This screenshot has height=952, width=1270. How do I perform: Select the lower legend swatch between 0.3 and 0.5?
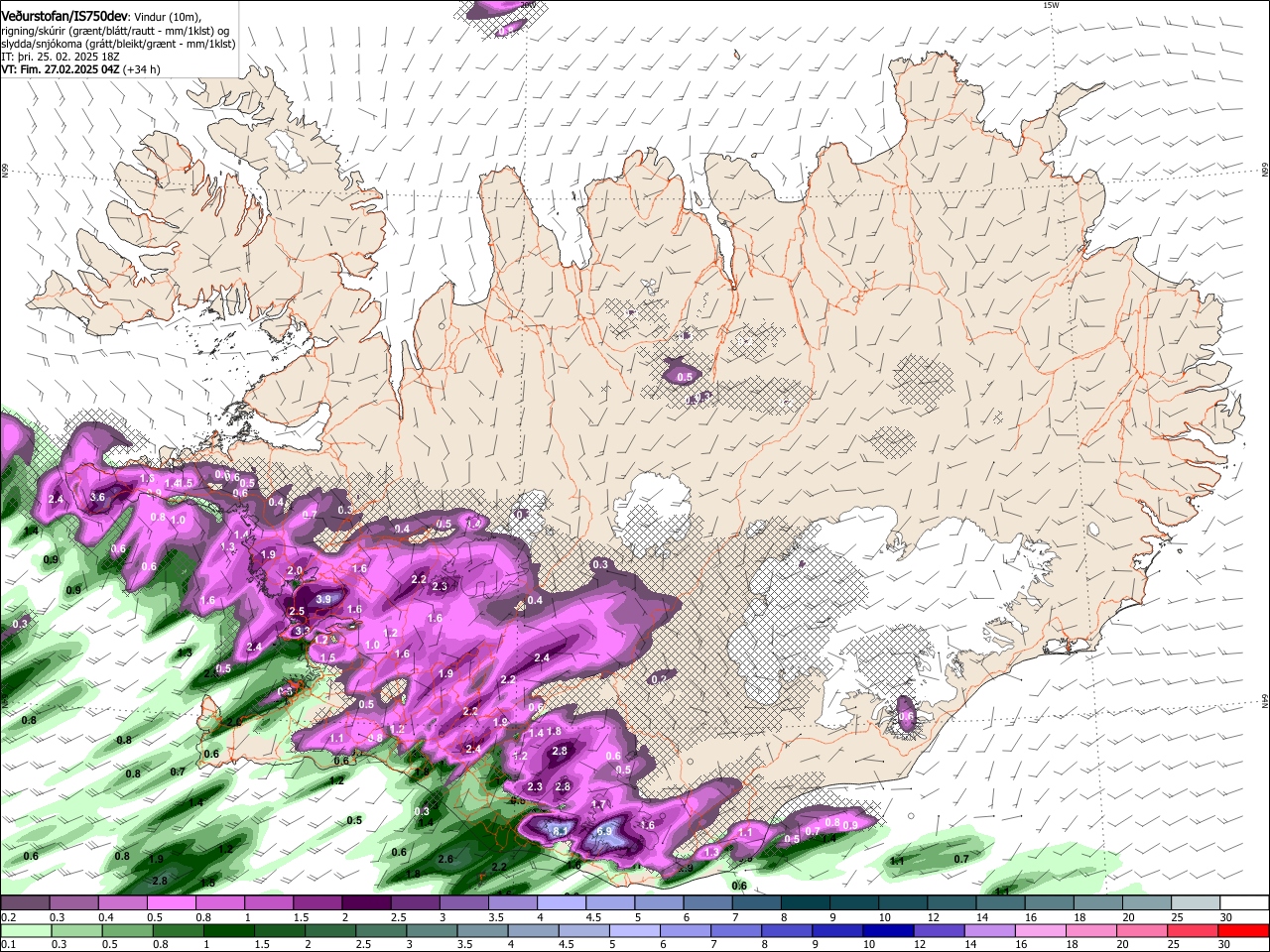(x=76, y=930)
